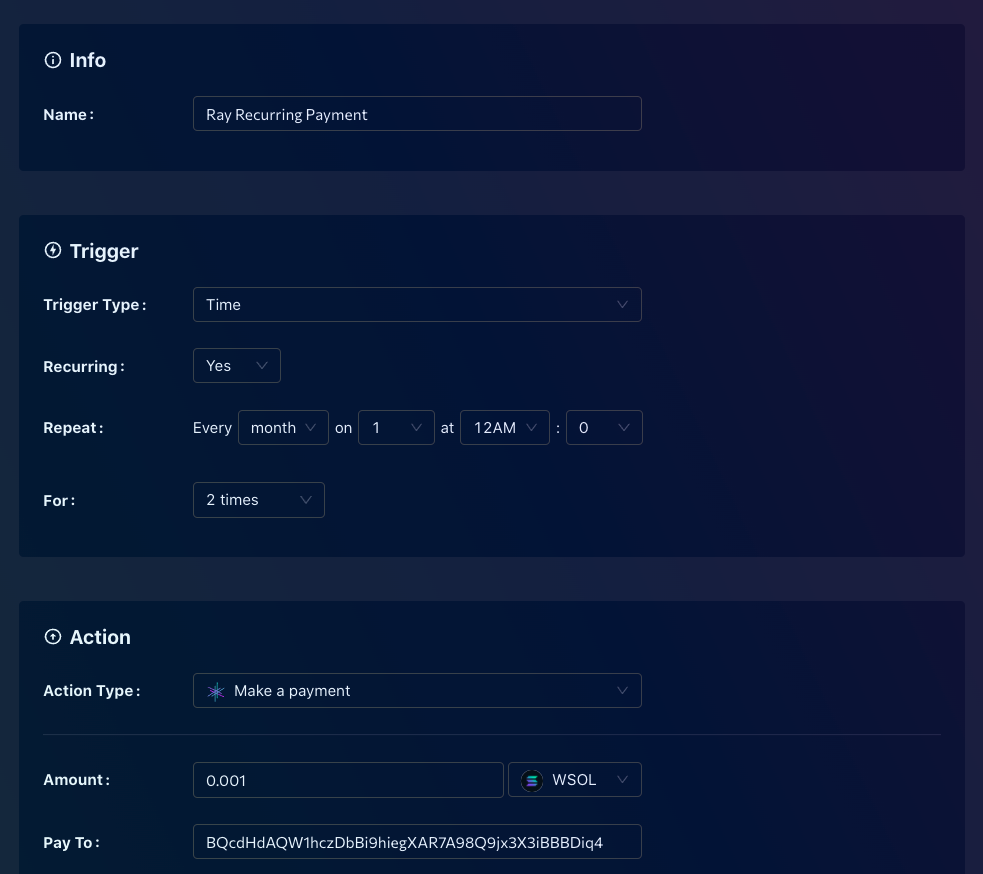
Task: Click the circled info icon beside Info
Action: [x=52, y=59]
